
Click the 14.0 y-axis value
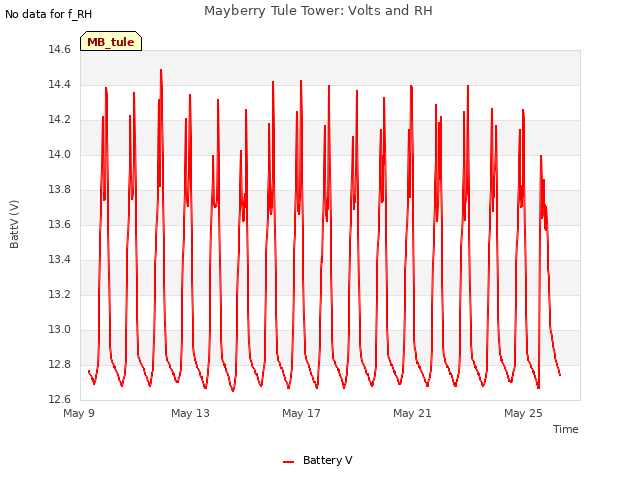[60, 155]
